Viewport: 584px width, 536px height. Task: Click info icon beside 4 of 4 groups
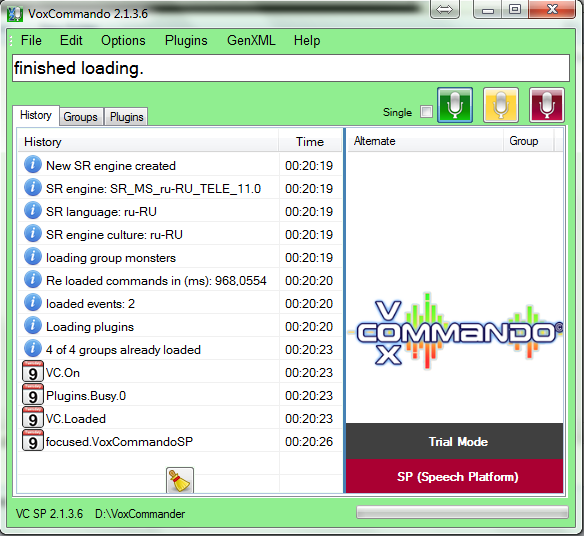click(x=33, y=349)
